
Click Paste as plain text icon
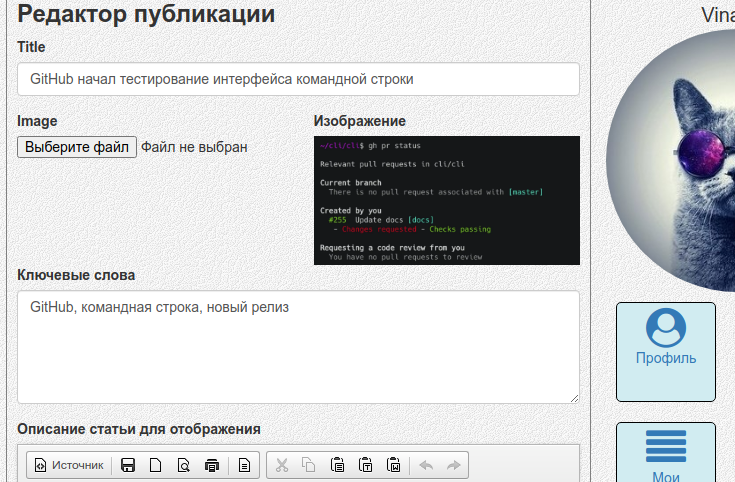click(x=366, y=465)
